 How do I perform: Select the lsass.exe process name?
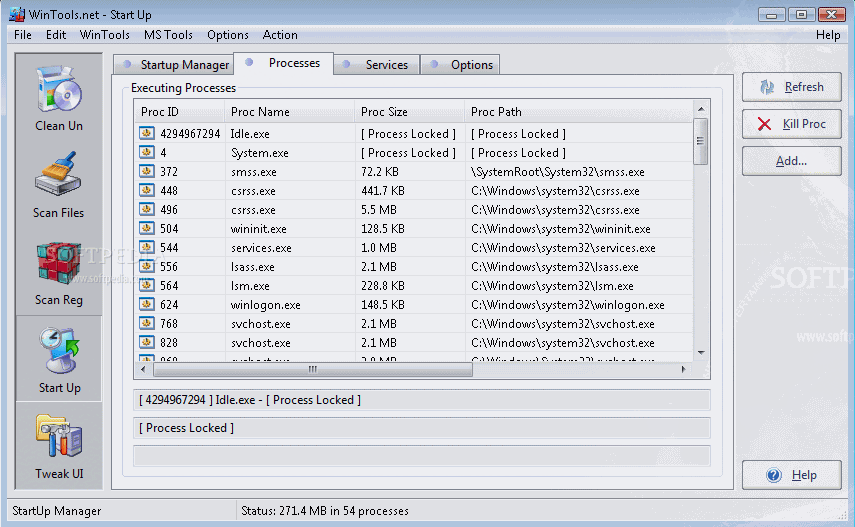coord(252,267)
